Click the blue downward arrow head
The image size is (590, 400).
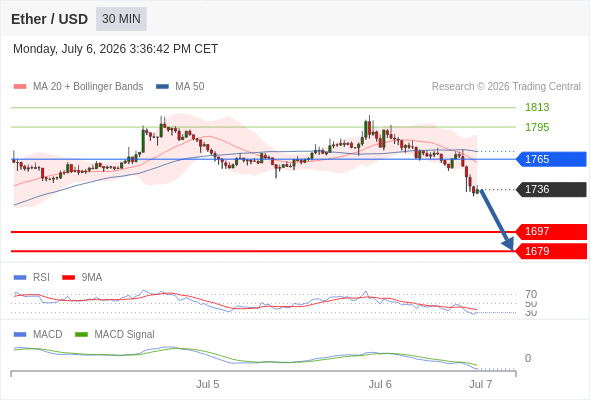pyautogui.click(x=508, y=244)
